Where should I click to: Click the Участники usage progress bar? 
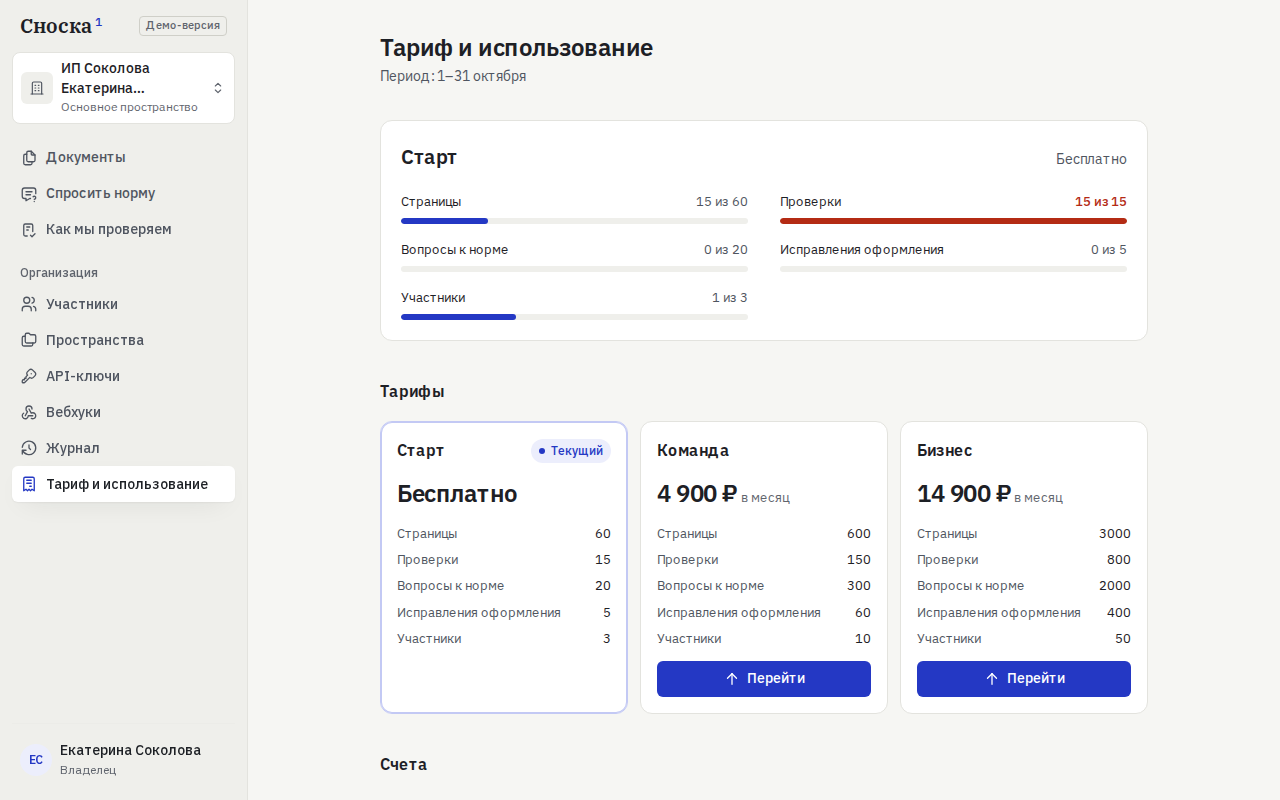pos(574,317)
